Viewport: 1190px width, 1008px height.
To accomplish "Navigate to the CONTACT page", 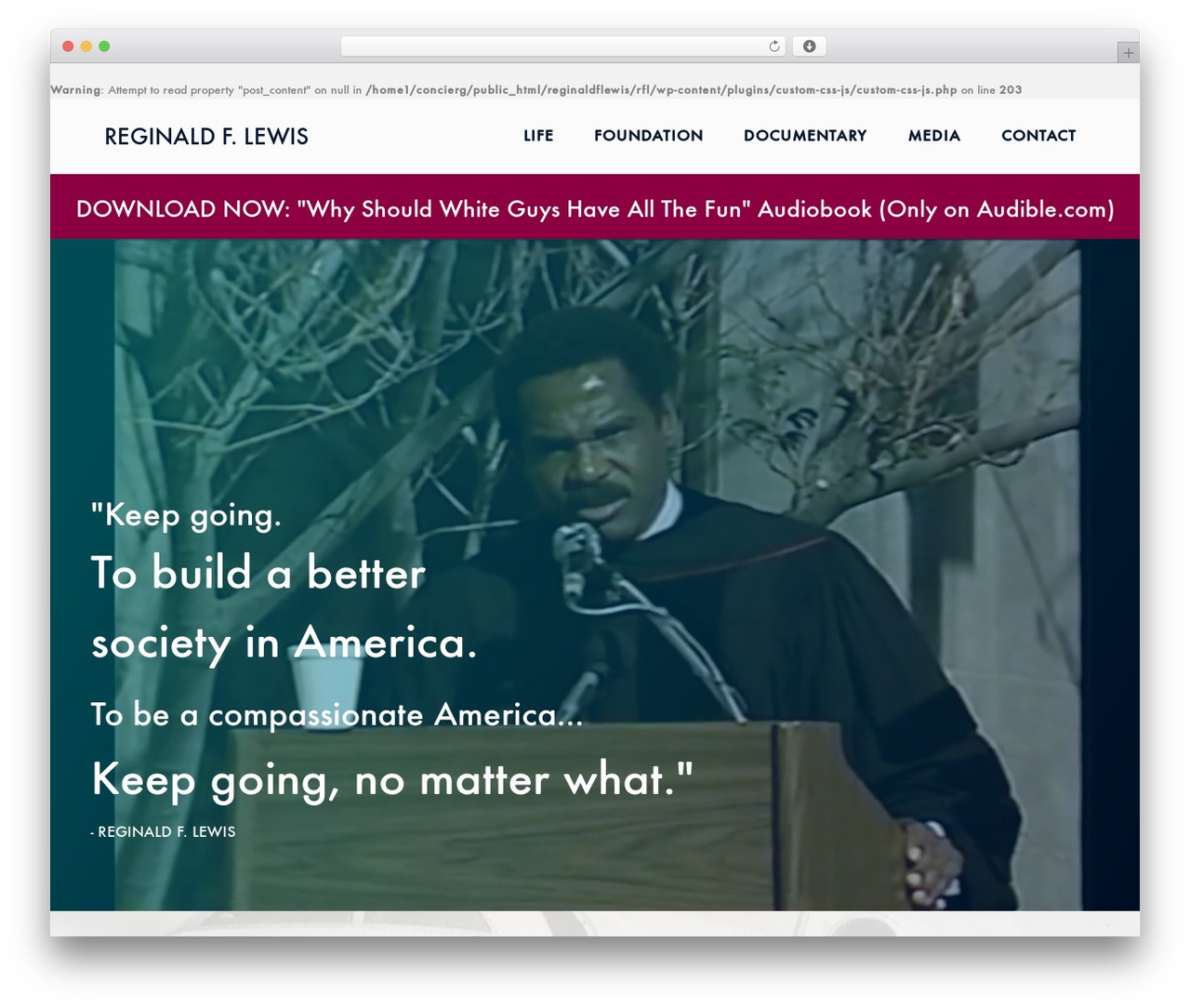I will click(1038, 136).
